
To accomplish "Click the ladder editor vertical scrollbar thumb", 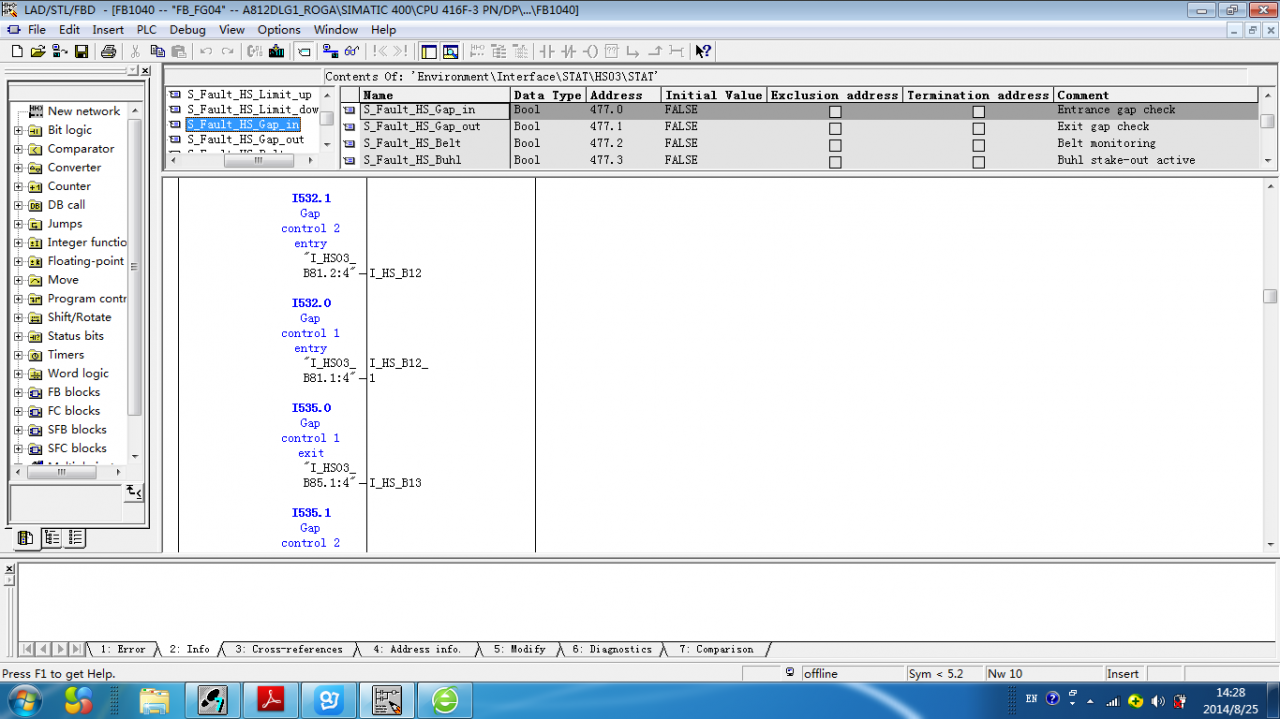I will (1269, 296).
